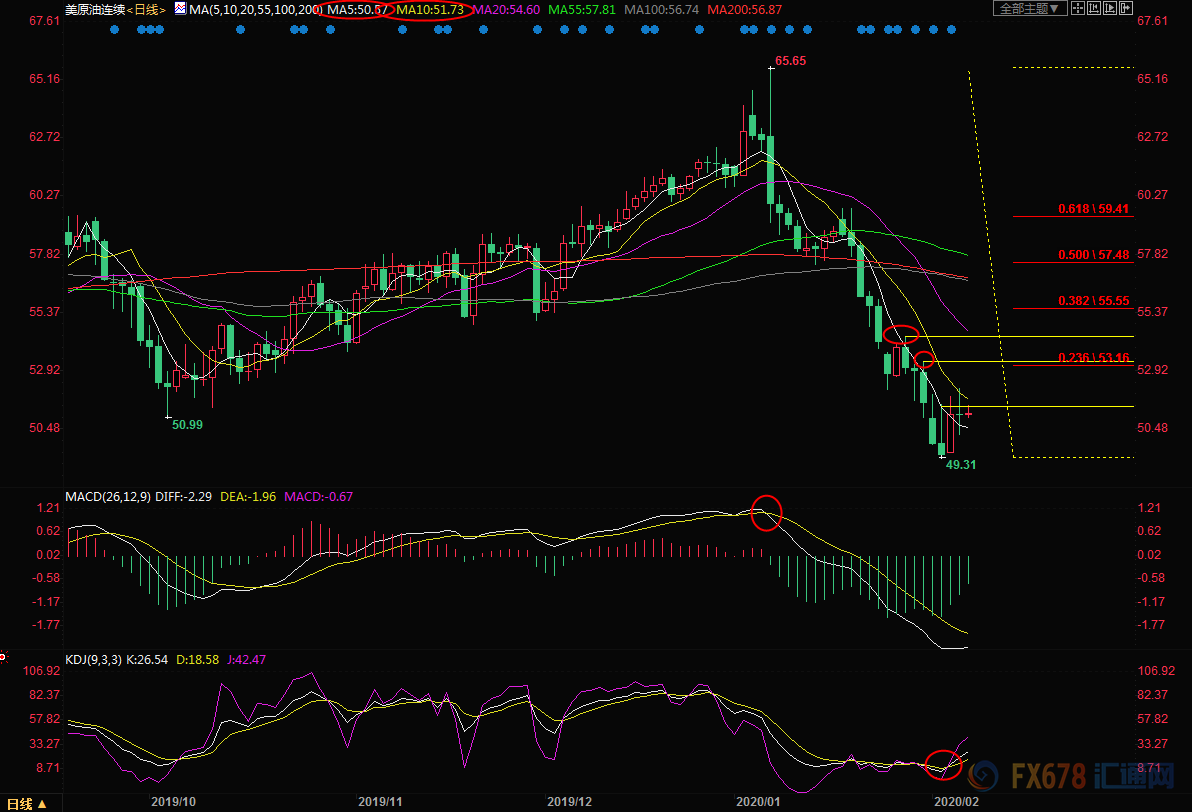
Task: Click the play icon in top-right toolbar
Action: click(1111, 9)
